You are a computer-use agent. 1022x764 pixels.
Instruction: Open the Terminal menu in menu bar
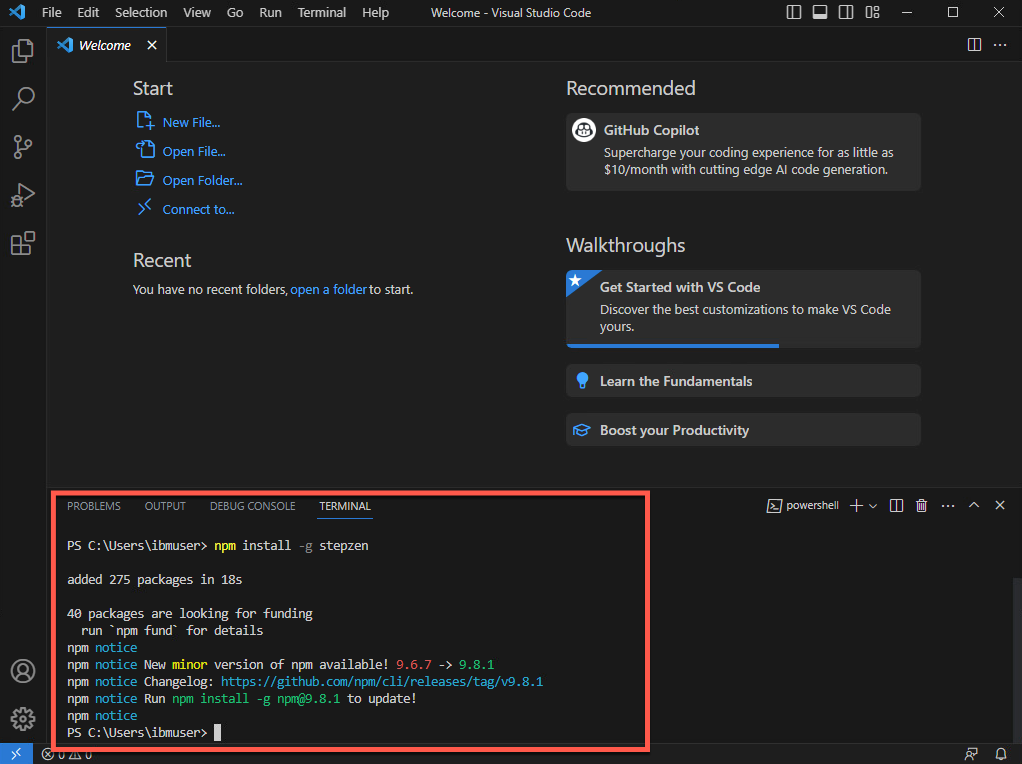click(322, 13)
